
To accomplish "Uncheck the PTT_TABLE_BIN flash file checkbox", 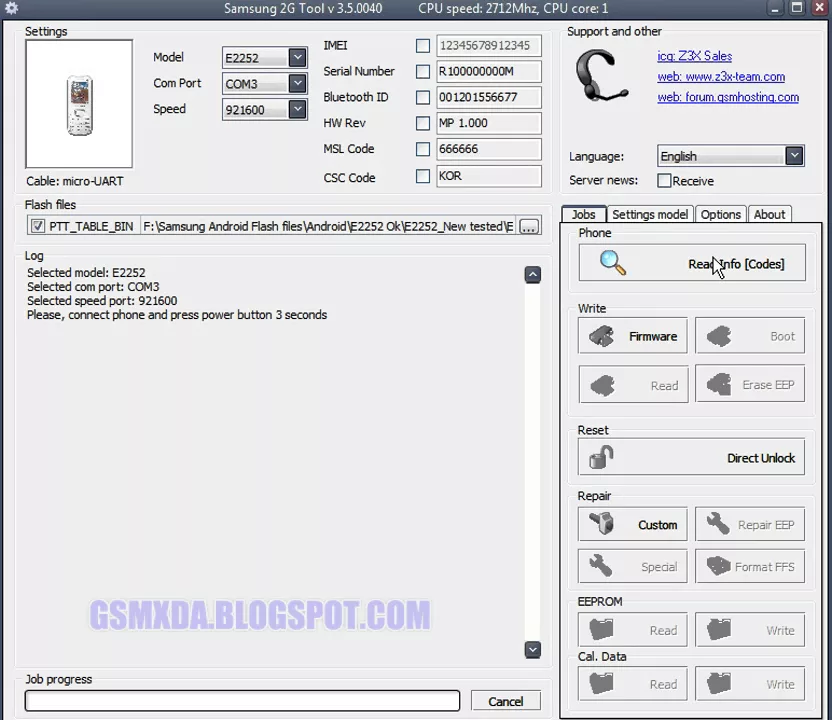I will pyautogui.click(x=38, y=227).
